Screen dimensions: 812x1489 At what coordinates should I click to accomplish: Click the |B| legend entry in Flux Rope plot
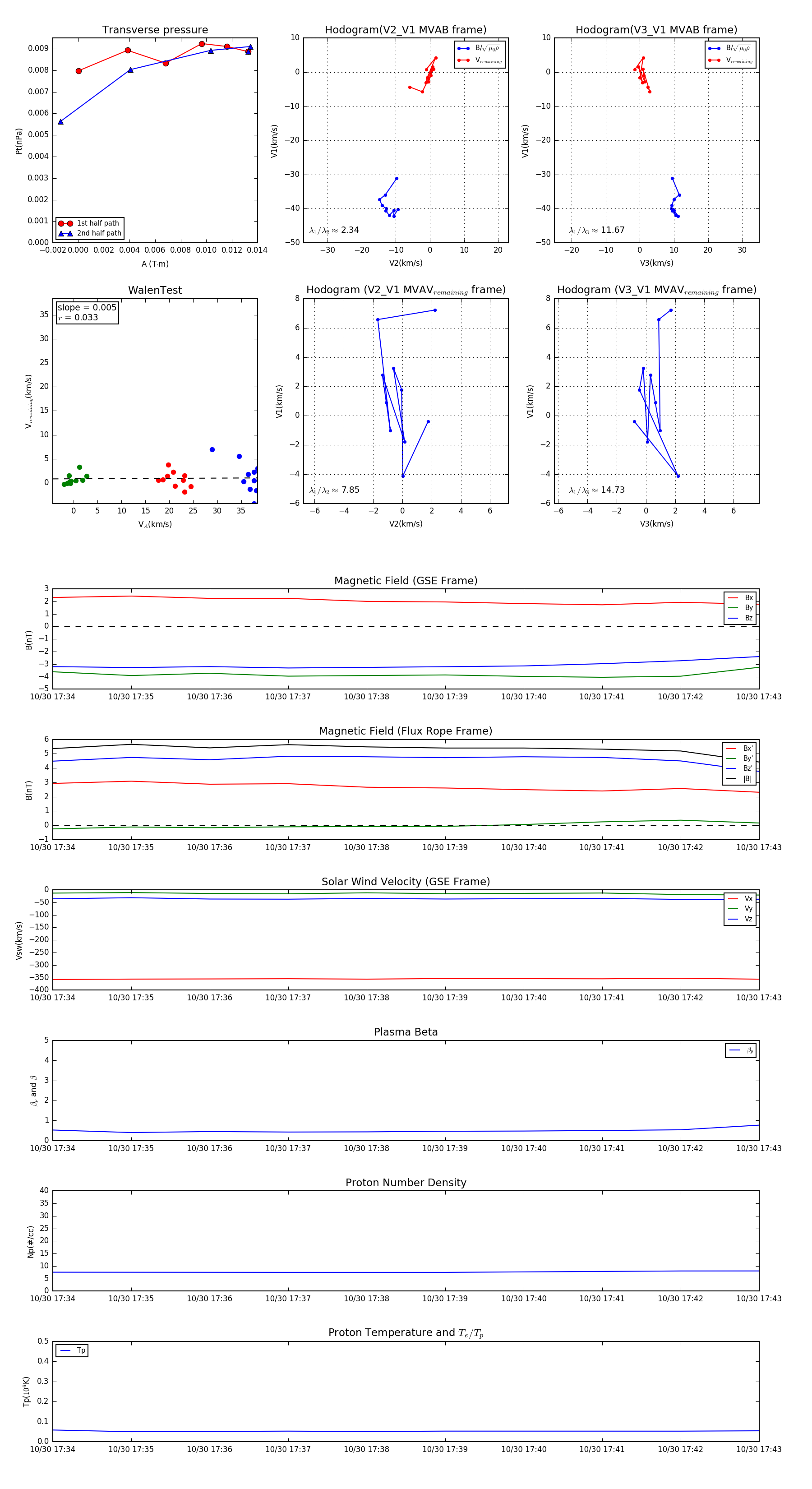(x=740, y=779)
